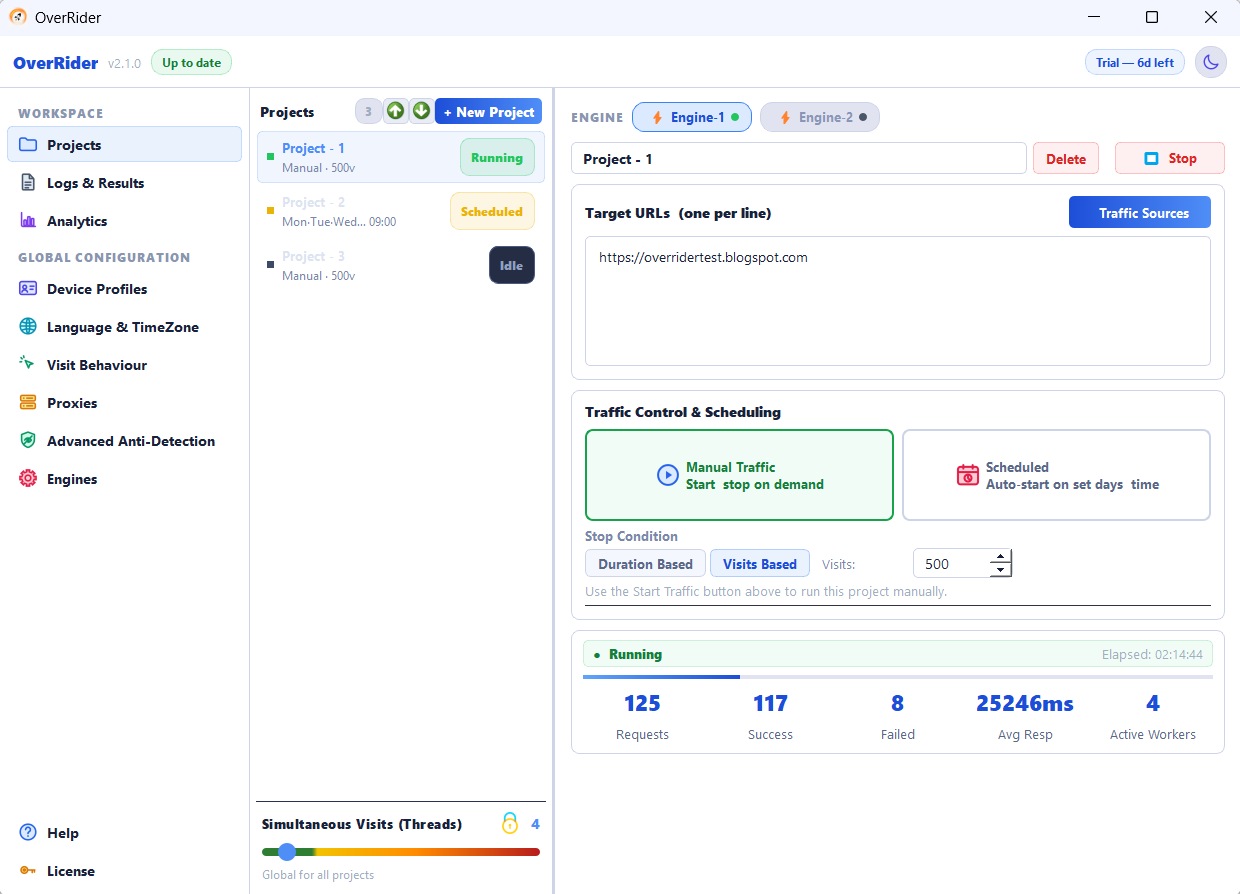Open the Projects sidebar section
The width and height of the screenshot is (1240, 894).
pyautogui.click(x=124, y=144)
